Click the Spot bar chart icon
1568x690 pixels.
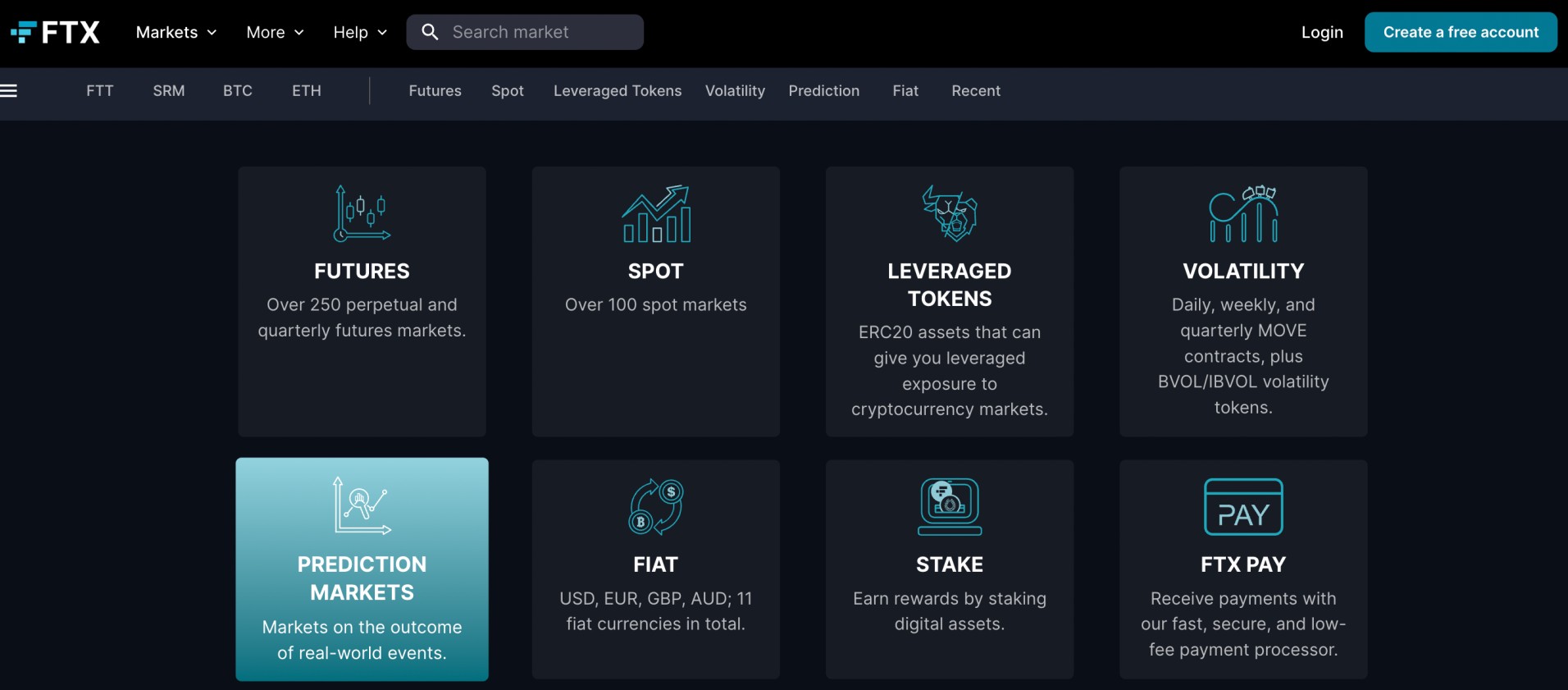click(656, 213)
